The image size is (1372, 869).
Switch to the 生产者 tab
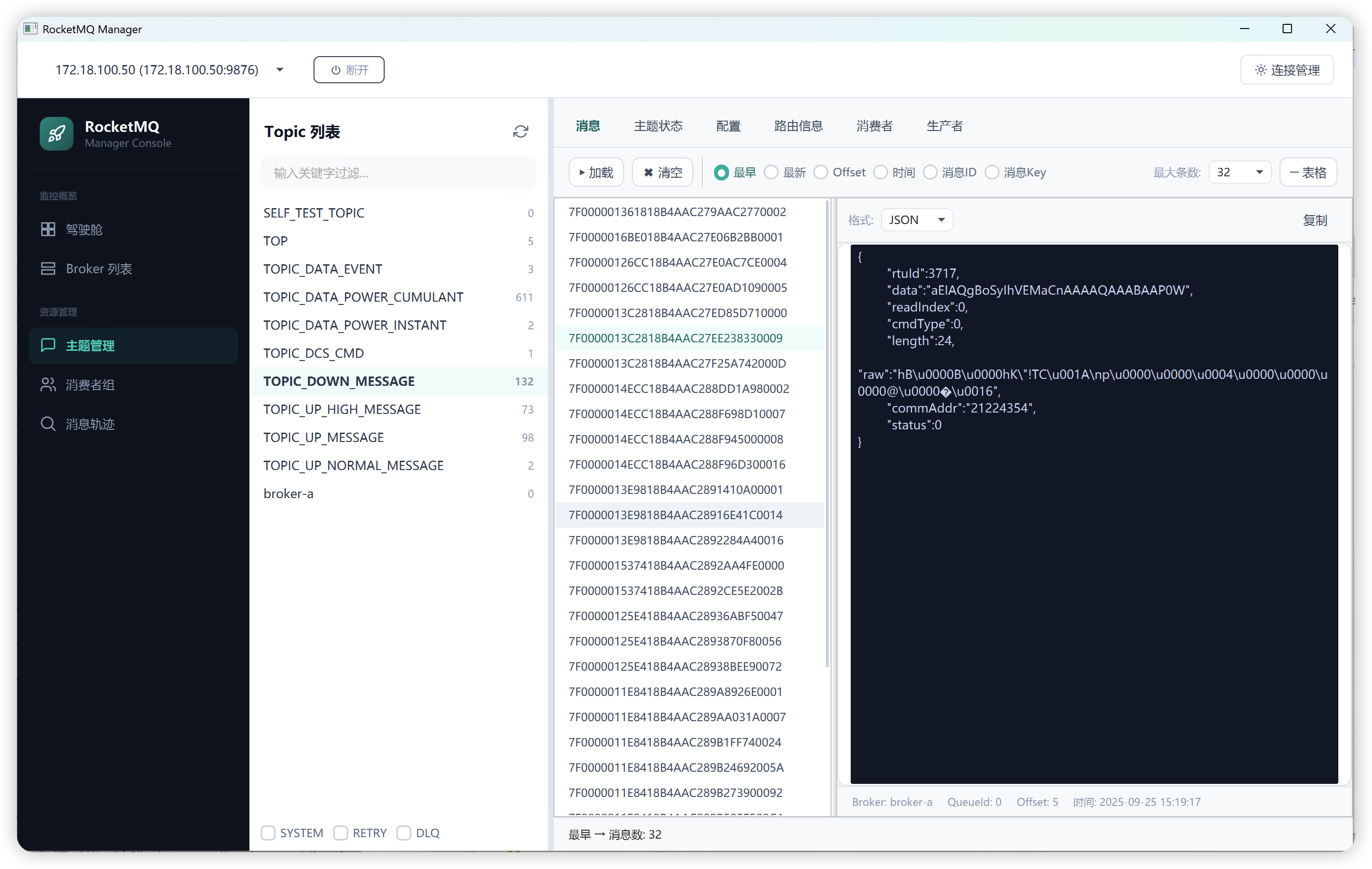click(x=945, y=126)
